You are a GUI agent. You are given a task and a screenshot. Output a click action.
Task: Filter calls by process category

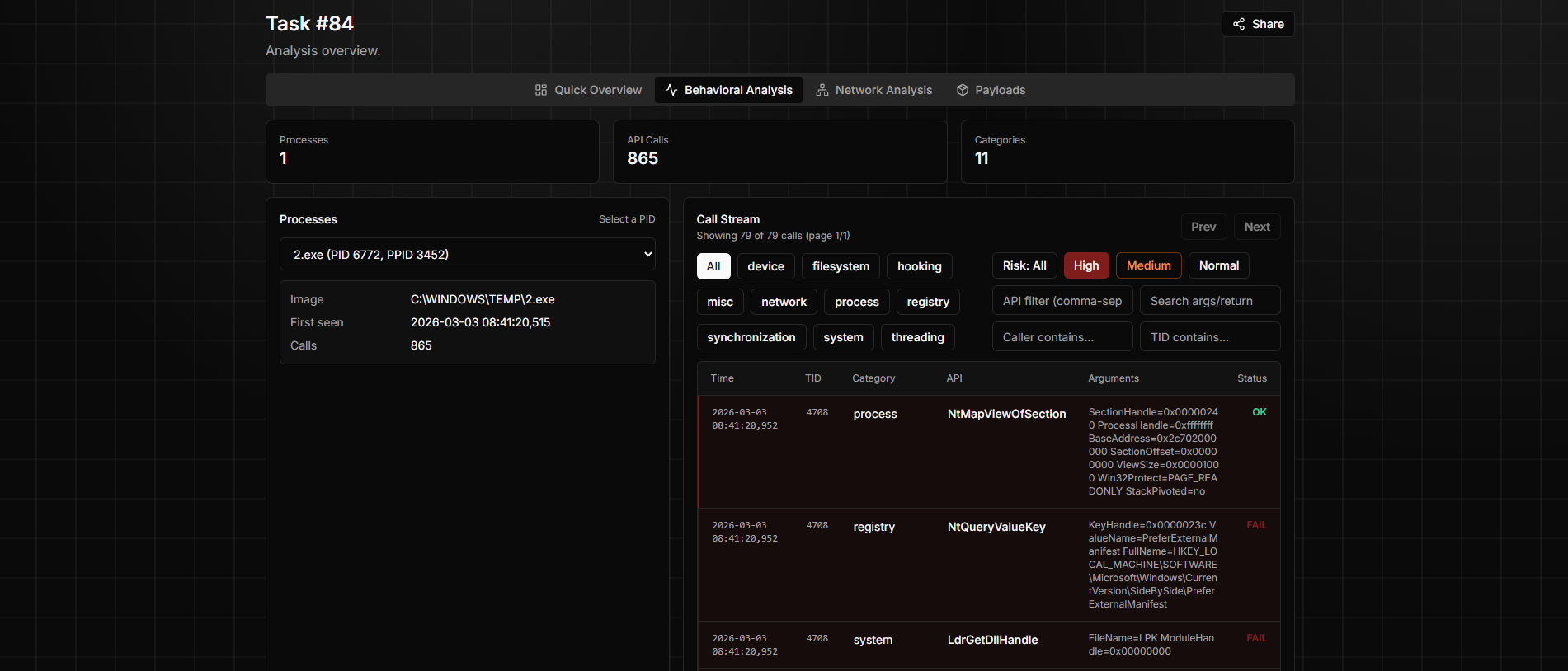coord(857,302)
